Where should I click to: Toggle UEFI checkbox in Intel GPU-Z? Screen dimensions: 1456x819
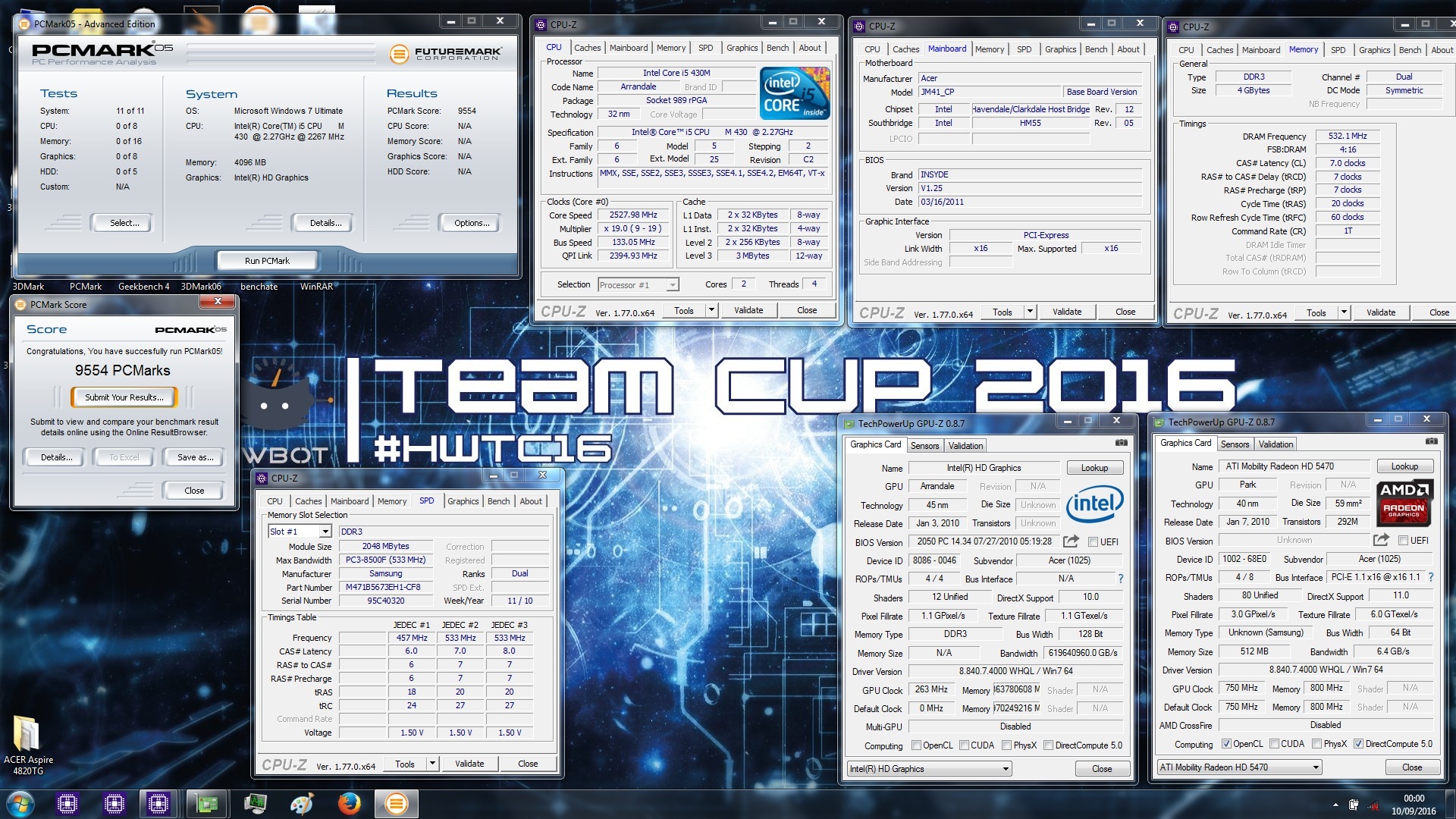point(1093,542)
